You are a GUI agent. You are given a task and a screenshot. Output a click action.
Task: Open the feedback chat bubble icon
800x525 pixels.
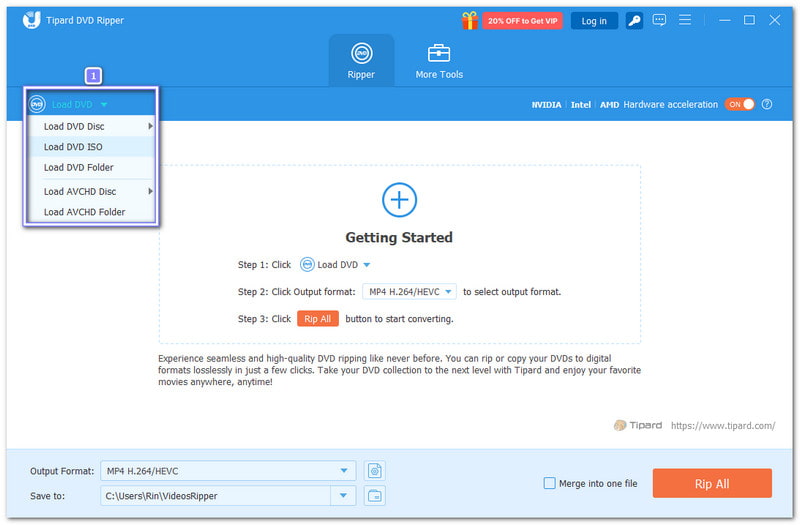pos(660,20)
